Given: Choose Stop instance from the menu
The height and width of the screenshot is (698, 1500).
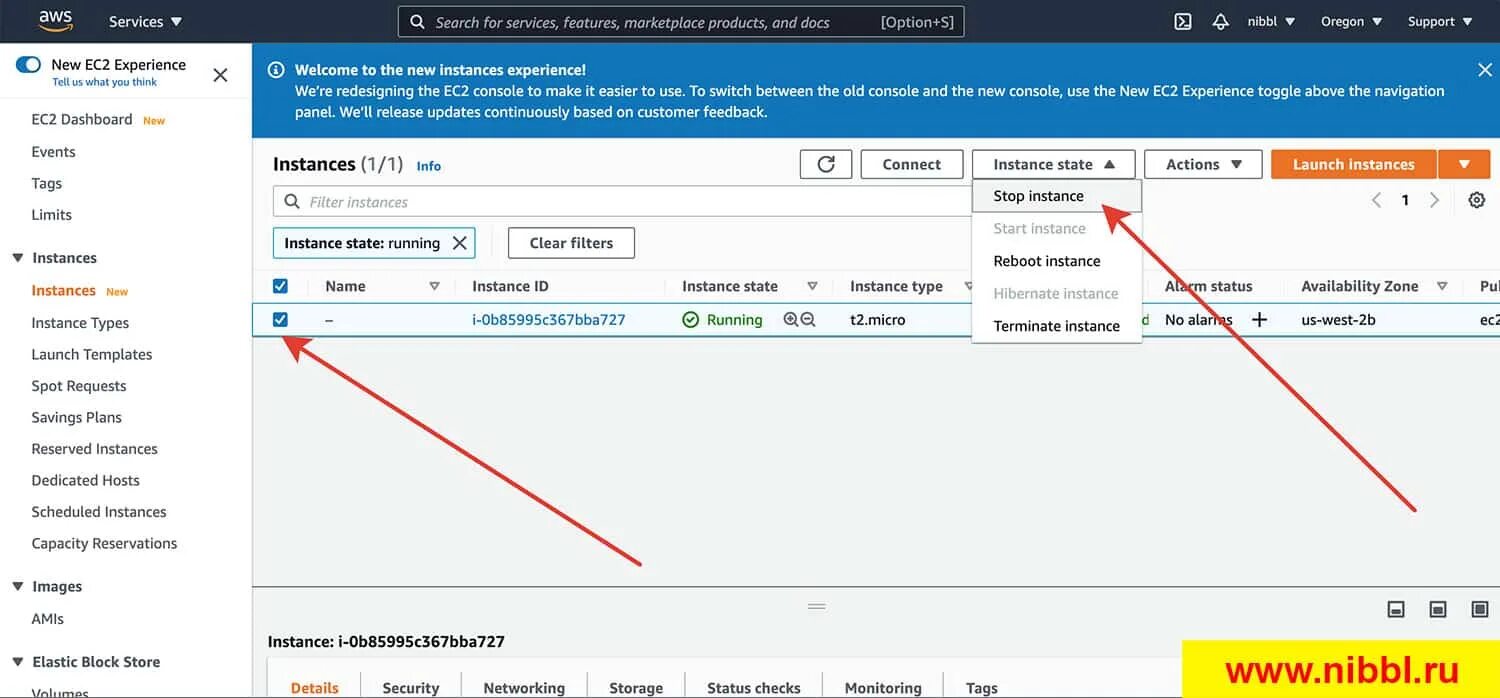Looking at the screenshot, I should pyautogui.click(x=1056, y=196).
